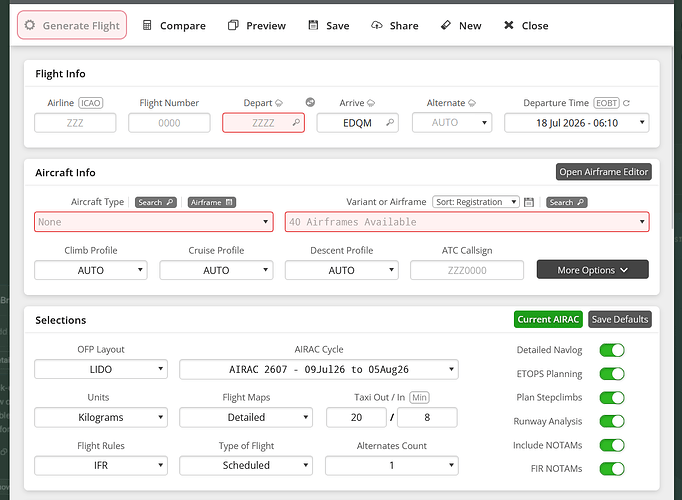Viewport: 682px width, 500px height.
Task: Toggle the ETOPS Planning switch
Action: [x=612, y=374]
